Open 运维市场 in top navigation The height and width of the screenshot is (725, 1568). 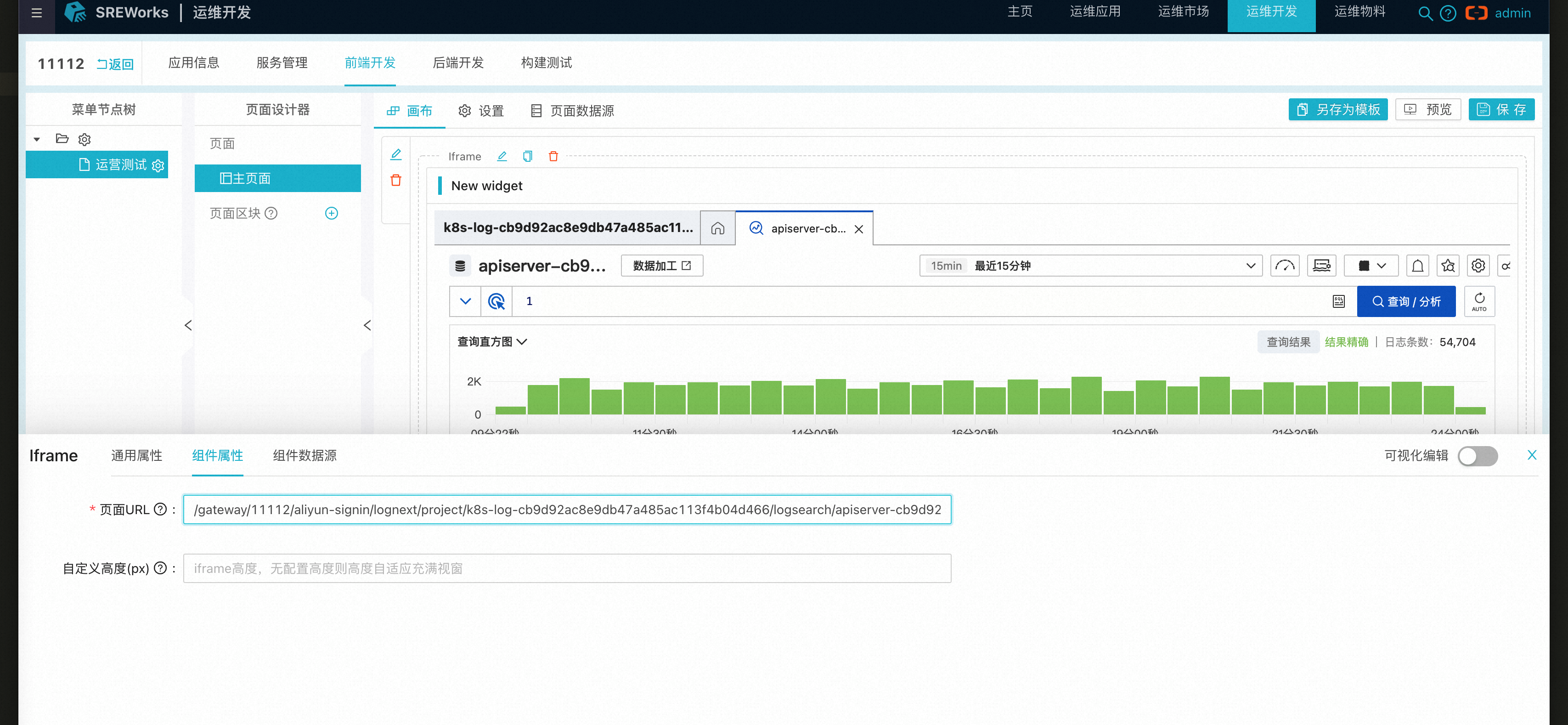point(1183,11)
